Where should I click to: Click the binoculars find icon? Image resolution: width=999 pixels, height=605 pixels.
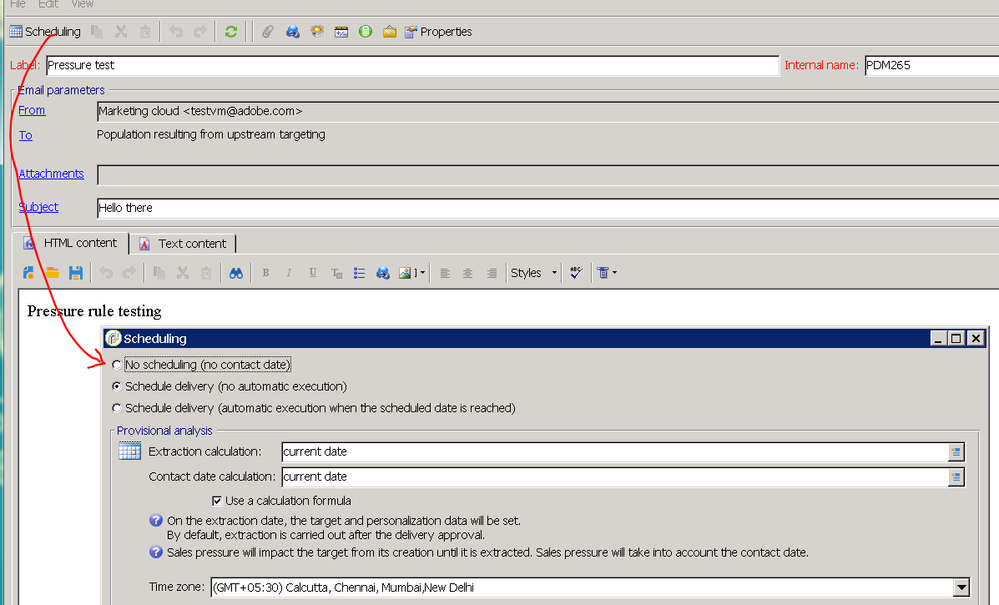click(236, 273)
